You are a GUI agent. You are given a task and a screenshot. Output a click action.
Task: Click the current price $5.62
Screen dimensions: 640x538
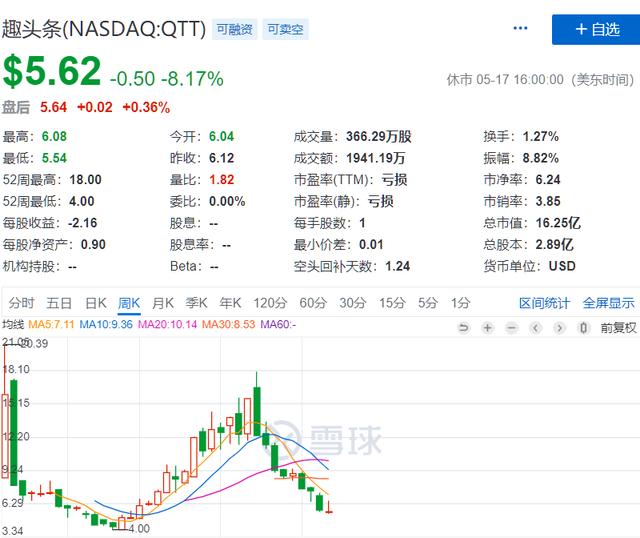coord(52,71)
